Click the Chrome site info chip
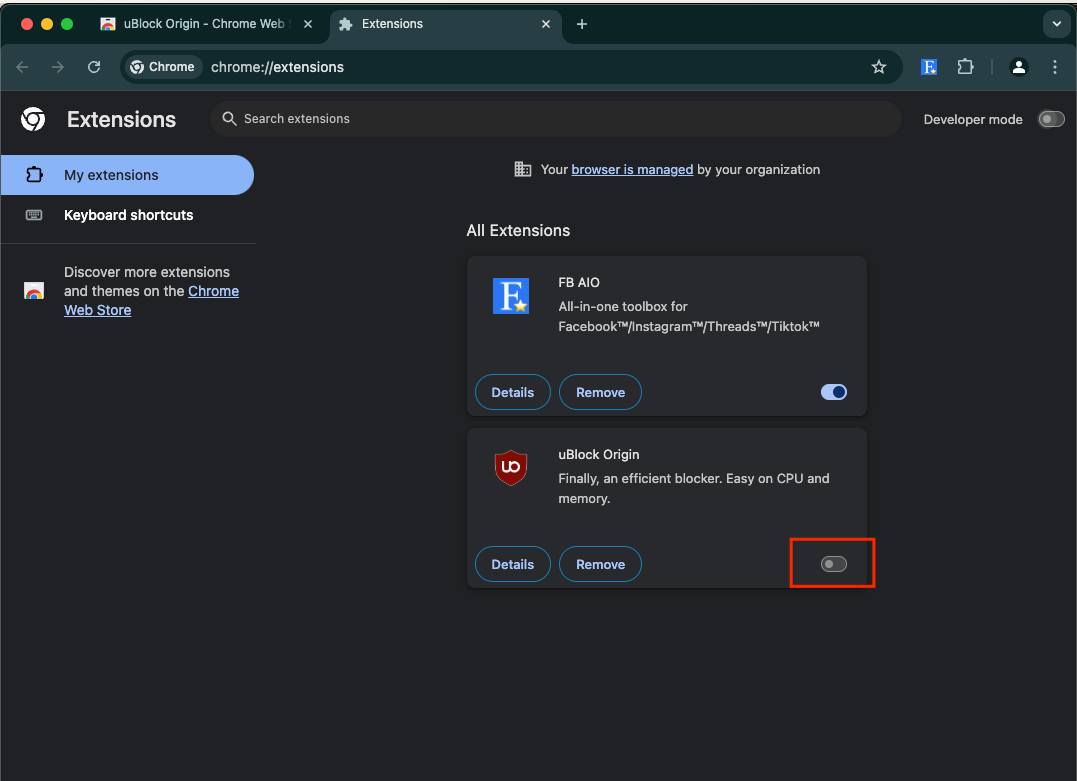This screenshot has width=1077, height=781. [163, 67]
